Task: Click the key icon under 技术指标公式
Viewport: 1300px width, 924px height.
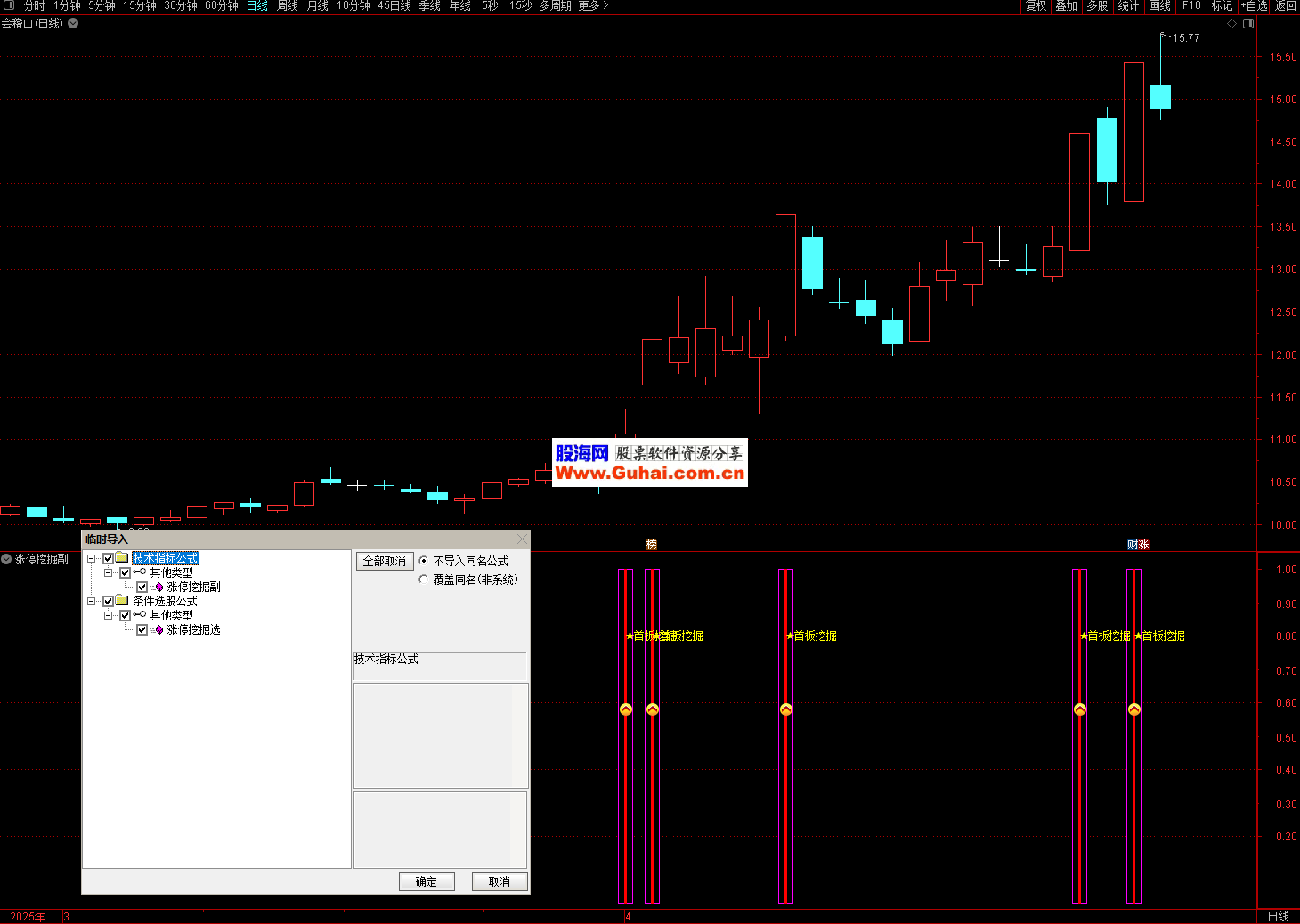Action: pos(140,572)
